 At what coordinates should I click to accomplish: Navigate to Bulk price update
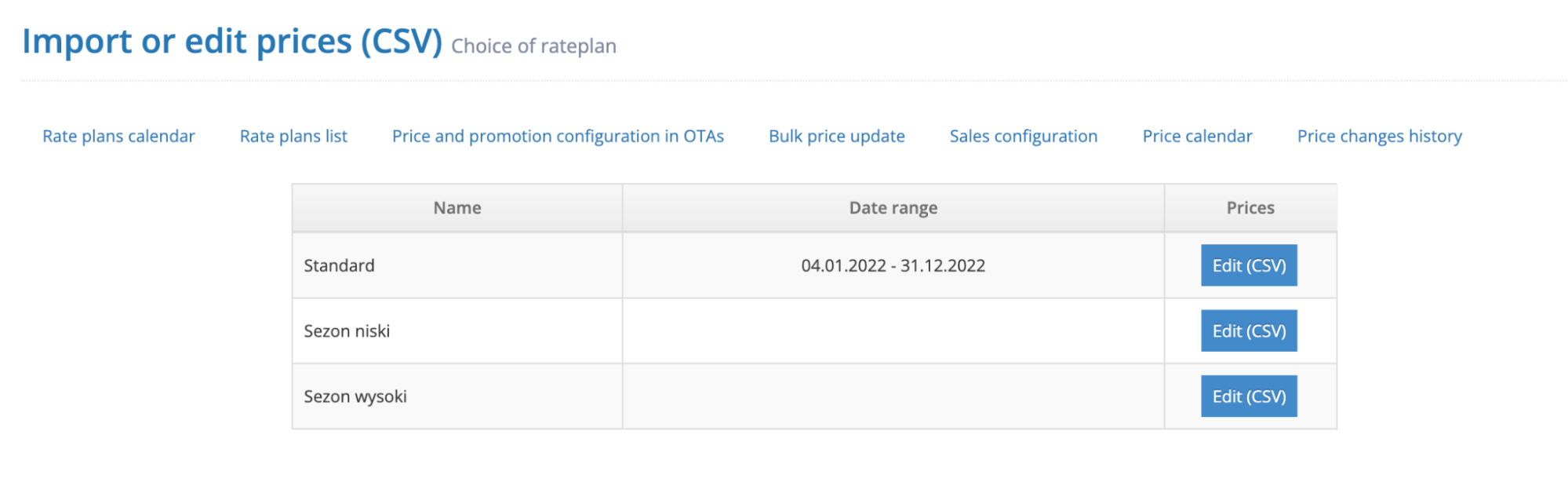(836, 137)
